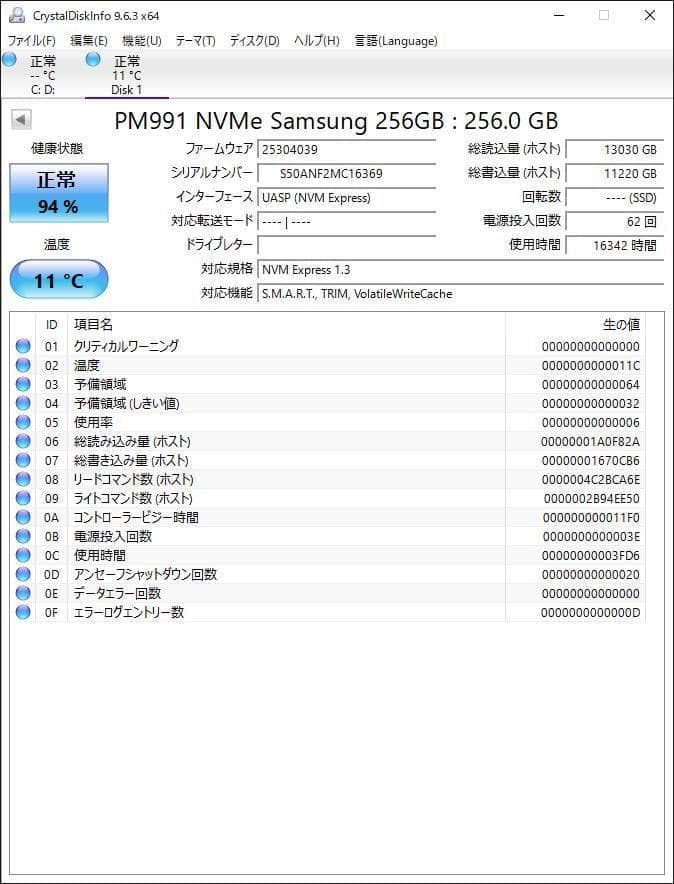Click status orb for クリティカルワーニング row

[23, 346]
